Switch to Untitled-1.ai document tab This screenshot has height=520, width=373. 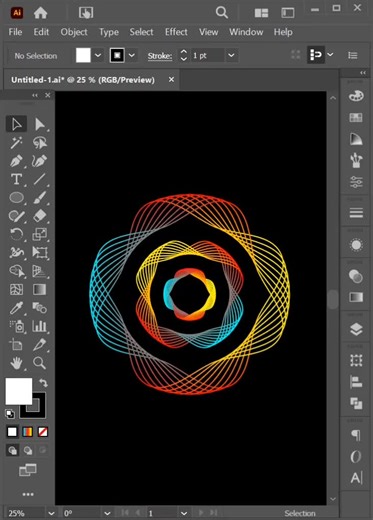point(83,80)
